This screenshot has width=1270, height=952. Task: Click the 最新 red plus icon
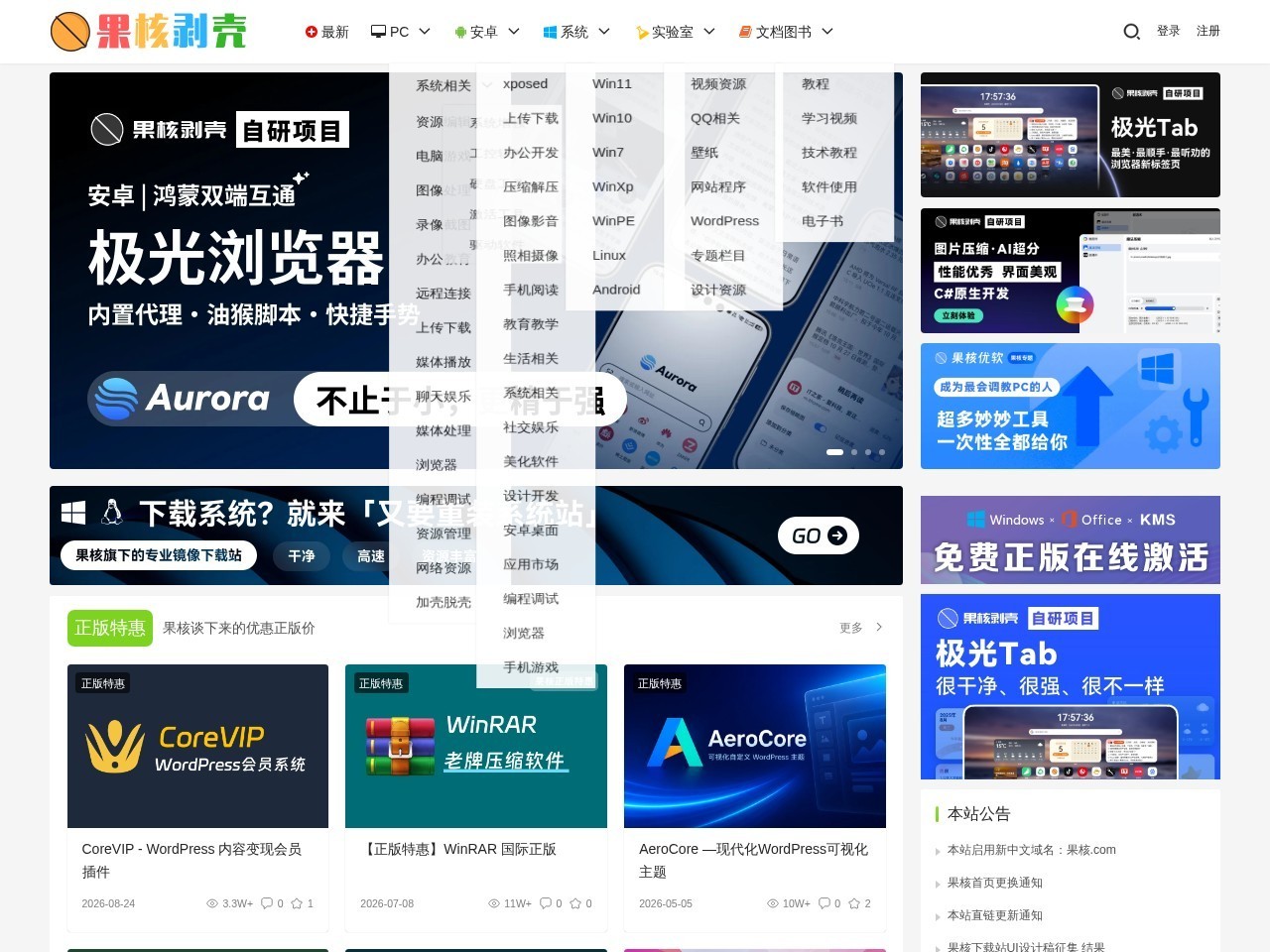(312, 32)
